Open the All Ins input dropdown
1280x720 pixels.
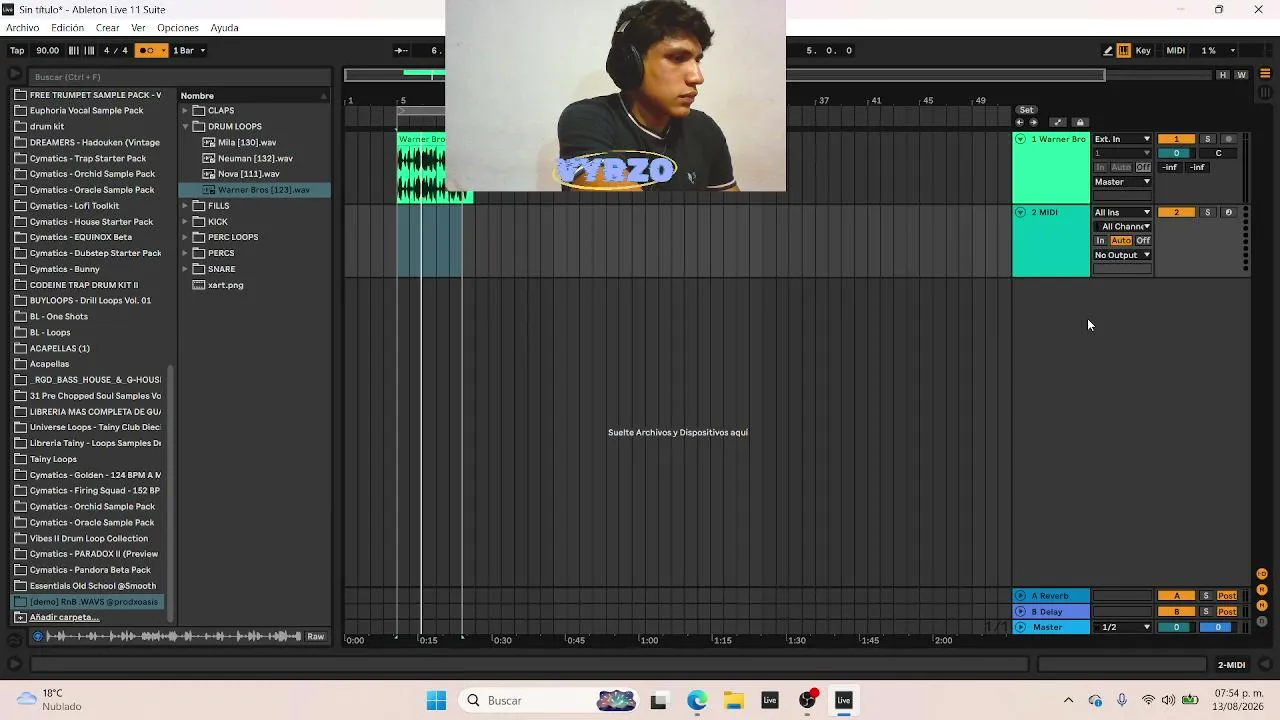point(1122,212)
